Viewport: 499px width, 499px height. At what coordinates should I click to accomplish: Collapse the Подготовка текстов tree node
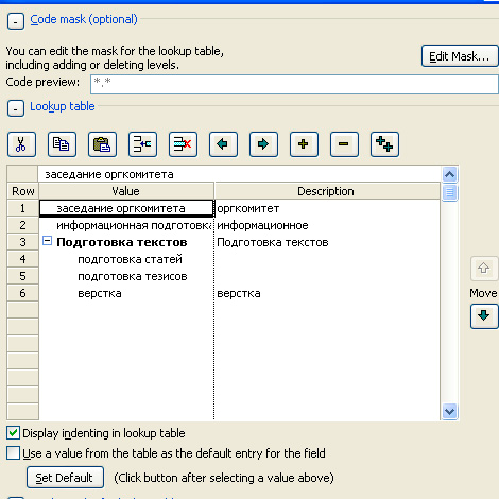click(x=47, y=241)
